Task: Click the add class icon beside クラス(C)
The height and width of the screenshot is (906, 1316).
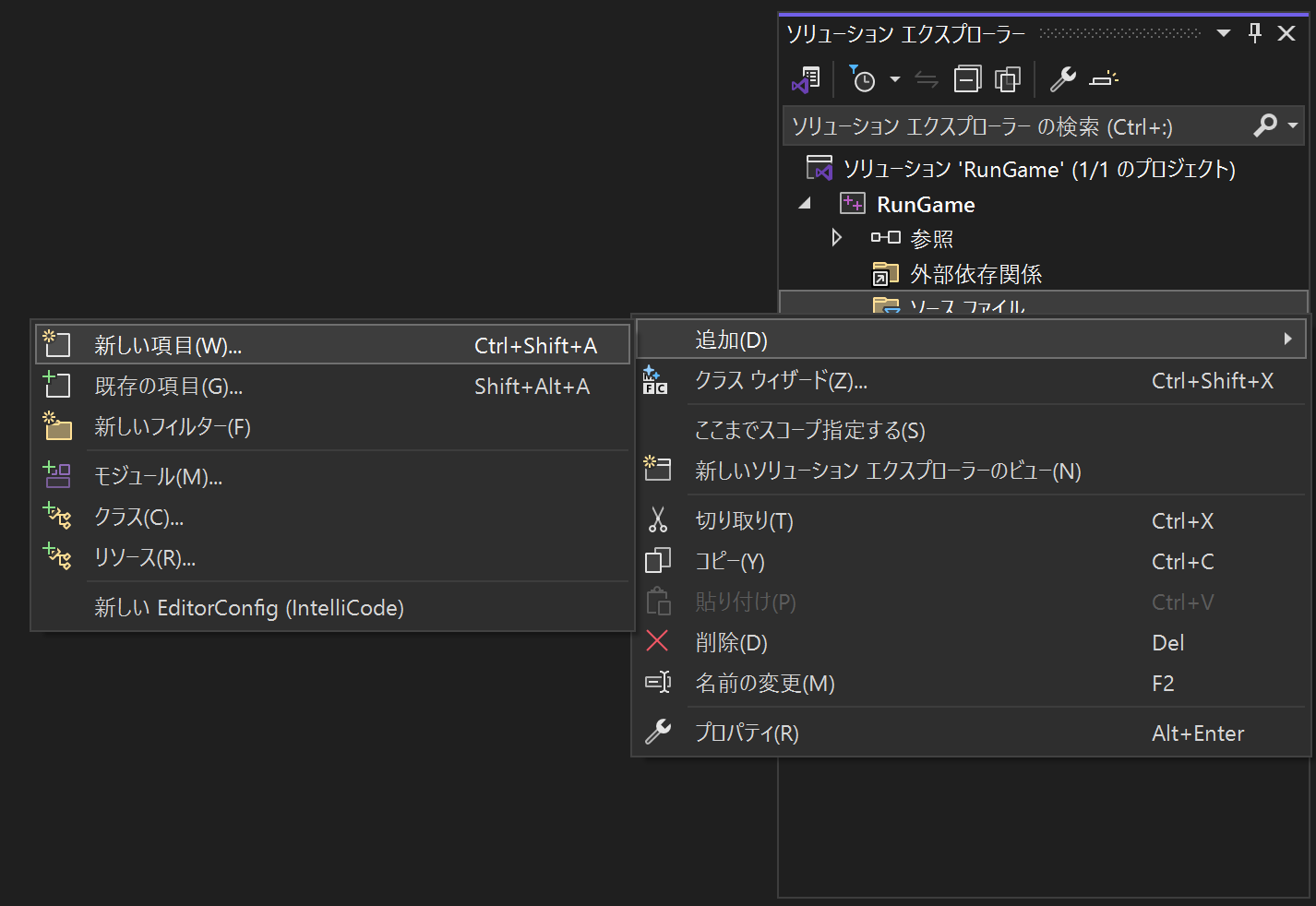Action: coord(57,516)
